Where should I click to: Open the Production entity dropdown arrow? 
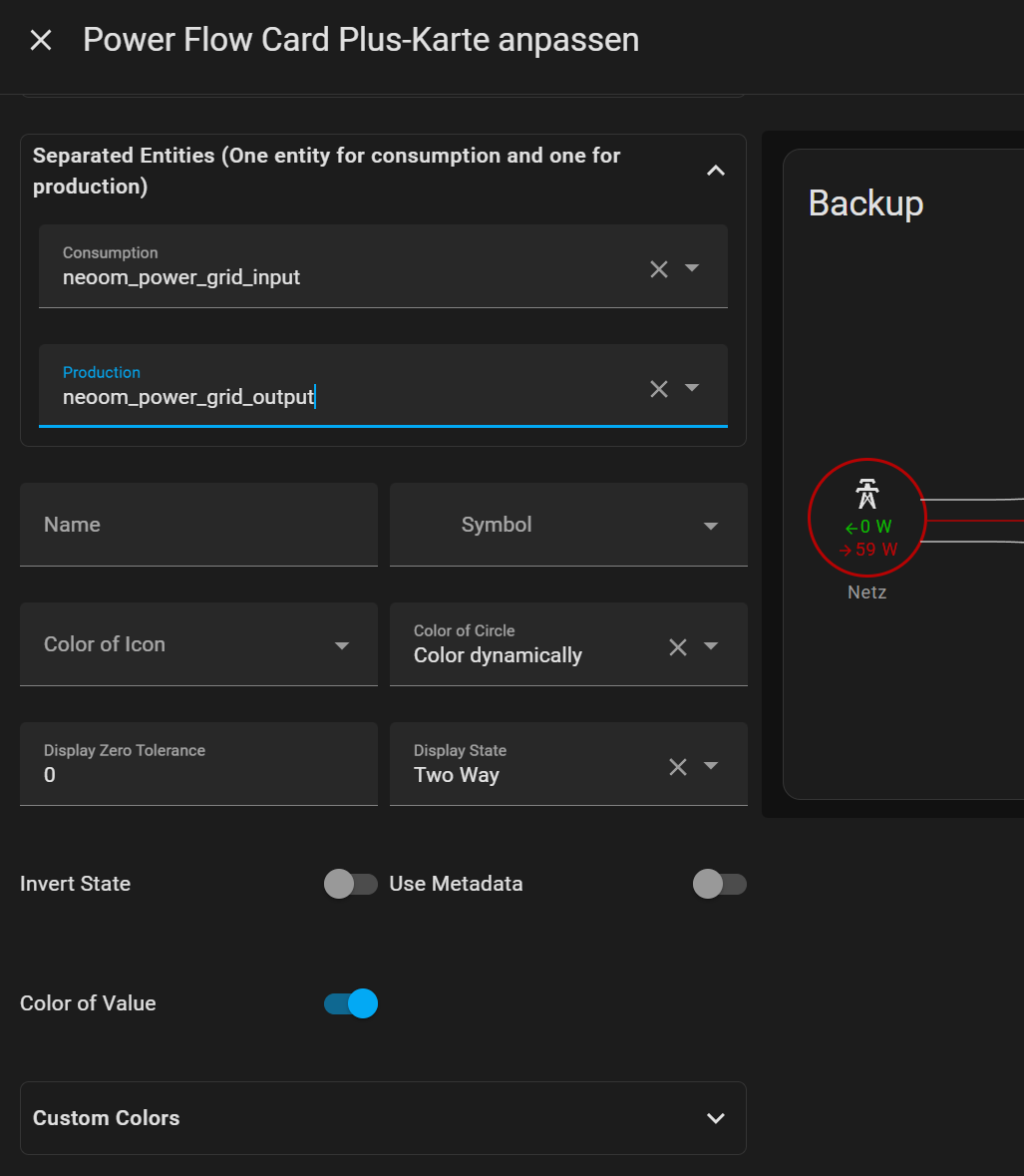[692, 388]
